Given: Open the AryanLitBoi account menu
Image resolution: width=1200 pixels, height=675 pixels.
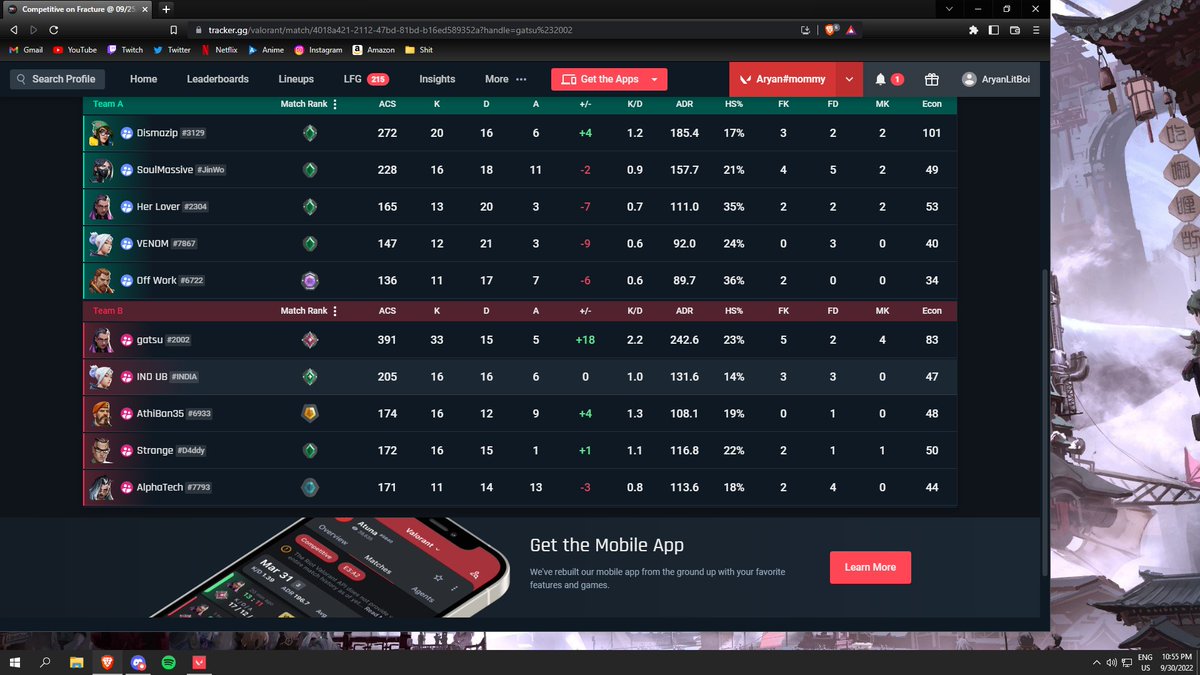Looking at the screenshot, I should [995, 79].
